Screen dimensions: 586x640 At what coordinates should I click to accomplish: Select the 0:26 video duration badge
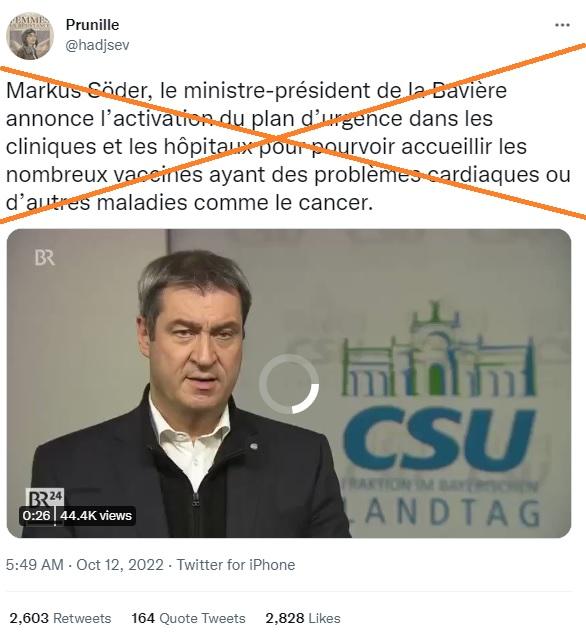[x=36, y=516]
